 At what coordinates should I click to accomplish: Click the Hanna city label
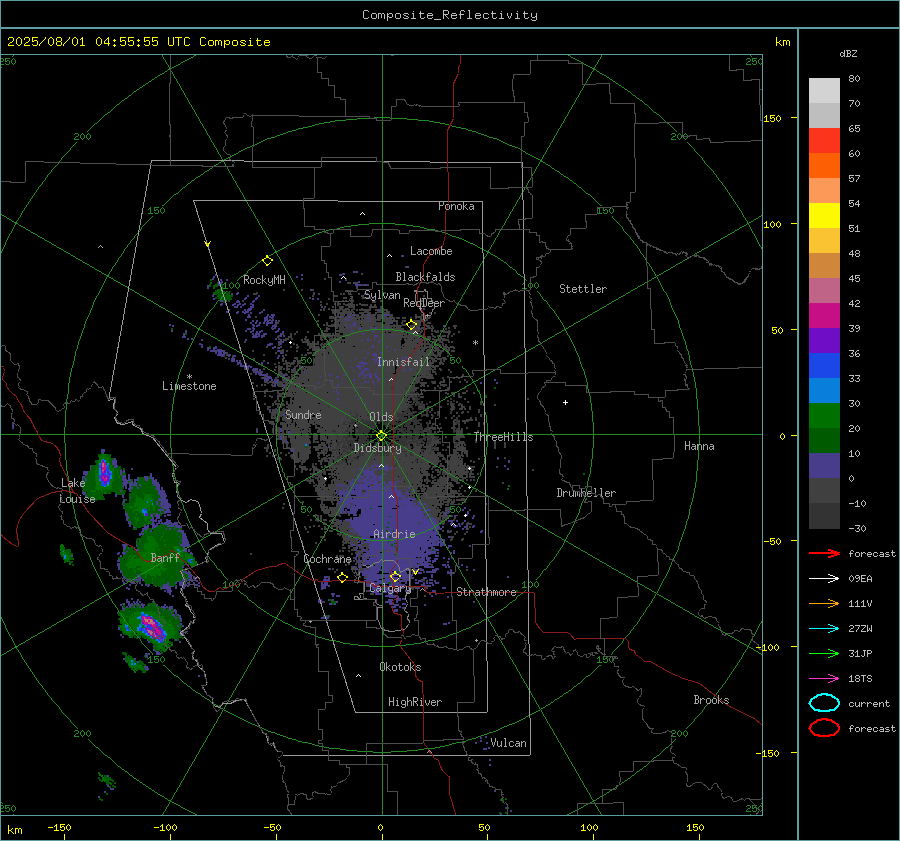tap(699, 446)
